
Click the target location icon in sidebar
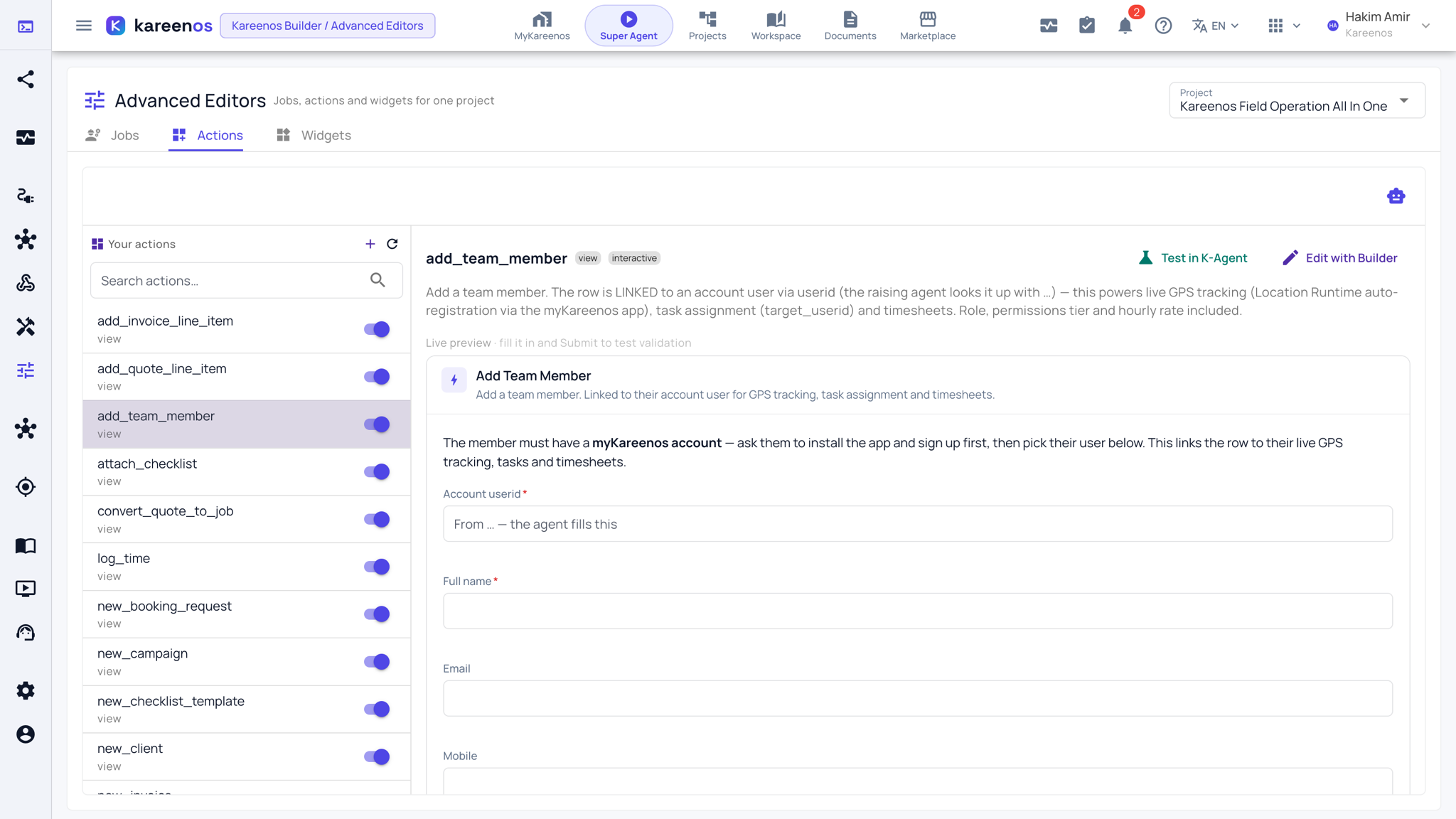click(26, 487)
